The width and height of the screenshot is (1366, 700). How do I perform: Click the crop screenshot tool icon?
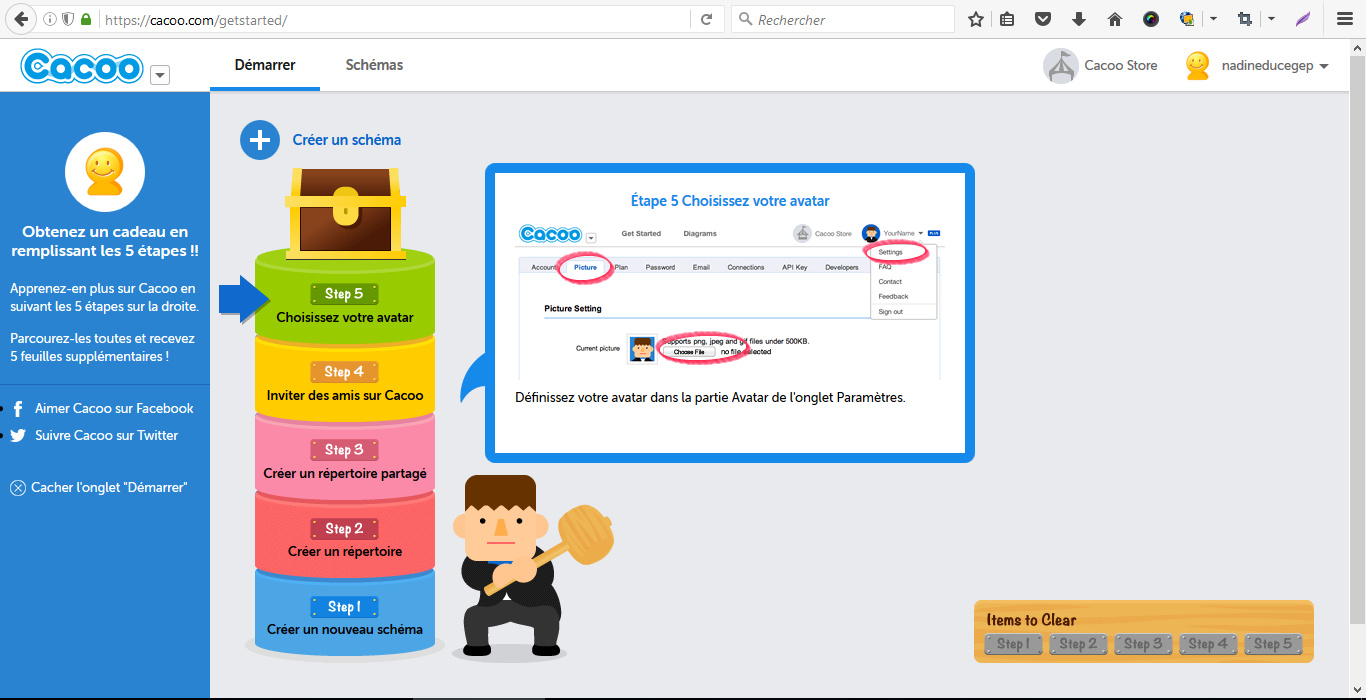pyautogui.click(x=1245, y=19)
